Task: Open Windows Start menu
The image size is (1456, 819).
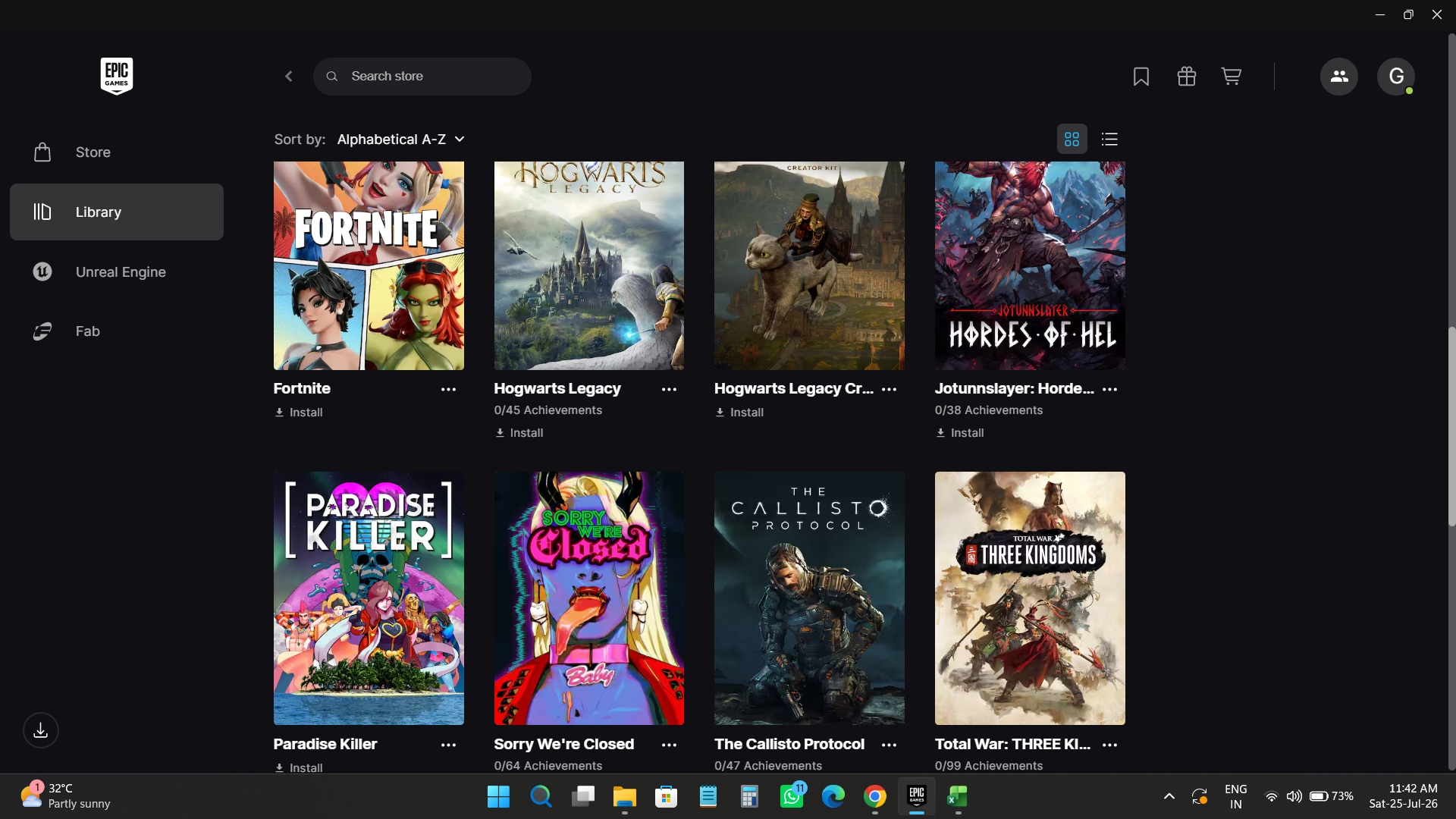Action: [498, 797]
